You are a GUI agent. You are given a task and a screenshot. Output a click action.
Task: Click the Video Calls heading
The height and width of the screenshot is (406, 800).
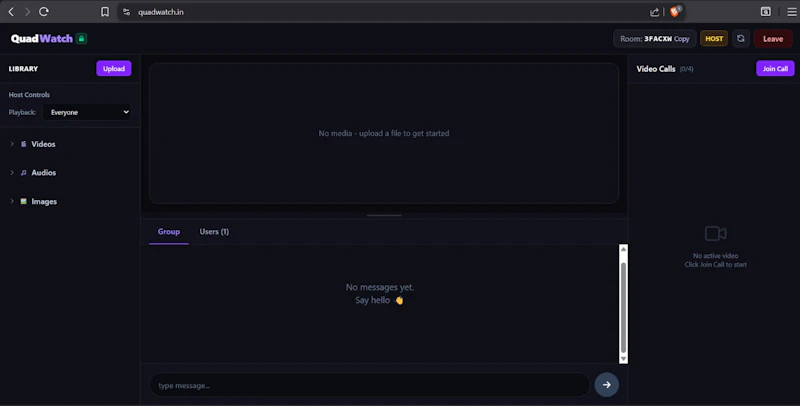656,69
